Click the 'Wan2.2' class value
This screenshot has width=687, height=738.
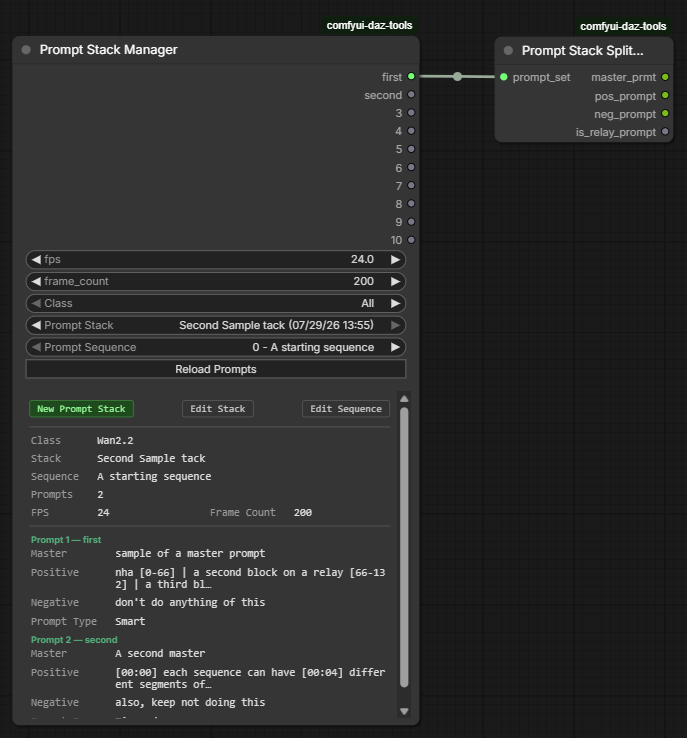pos(115,441)
